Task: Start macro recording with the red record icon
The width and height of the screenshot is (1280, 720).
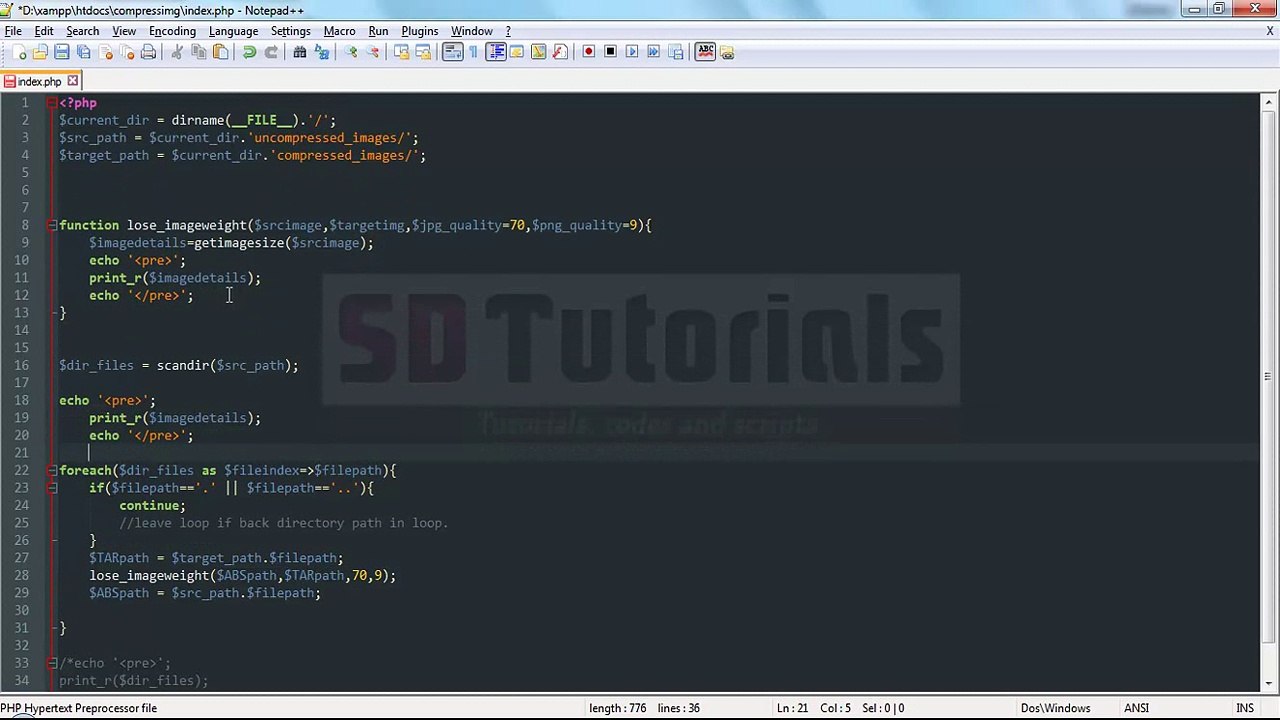Action: tap(588, 52)
